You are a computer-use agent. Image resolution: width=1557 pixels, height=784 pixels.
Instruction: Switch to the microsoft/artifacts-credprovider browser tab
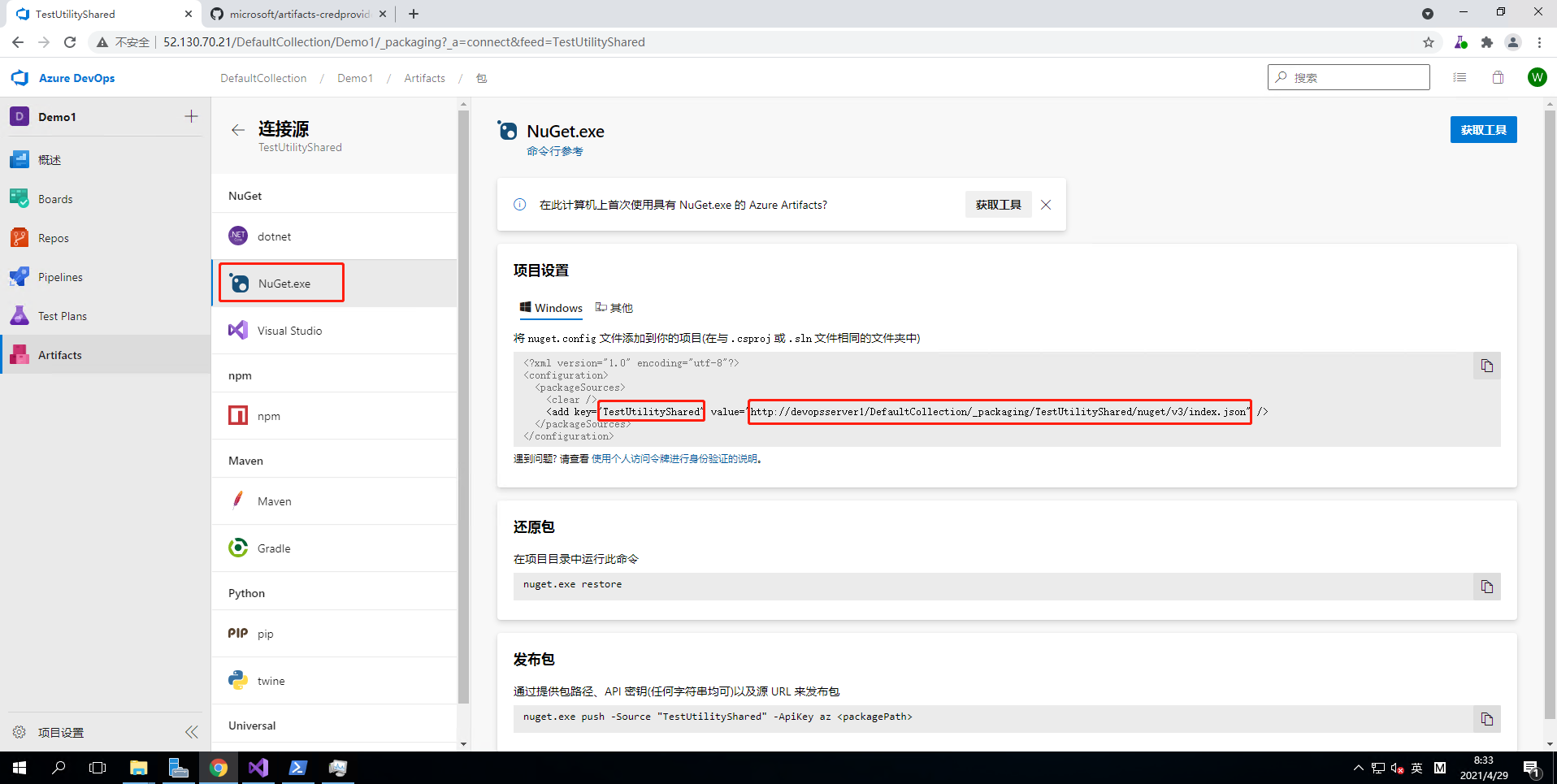[x=299, y=14]
